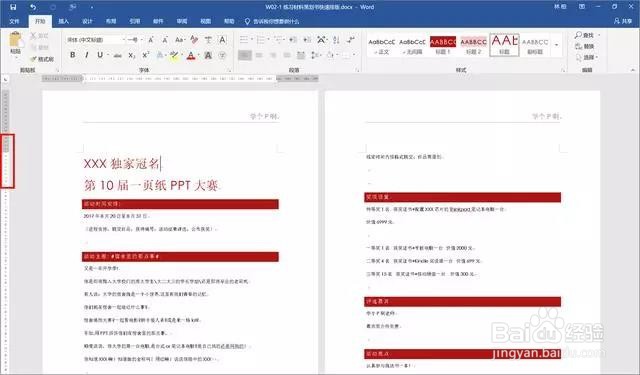Apply the 副标题 subtitle style

coord(535,45)
